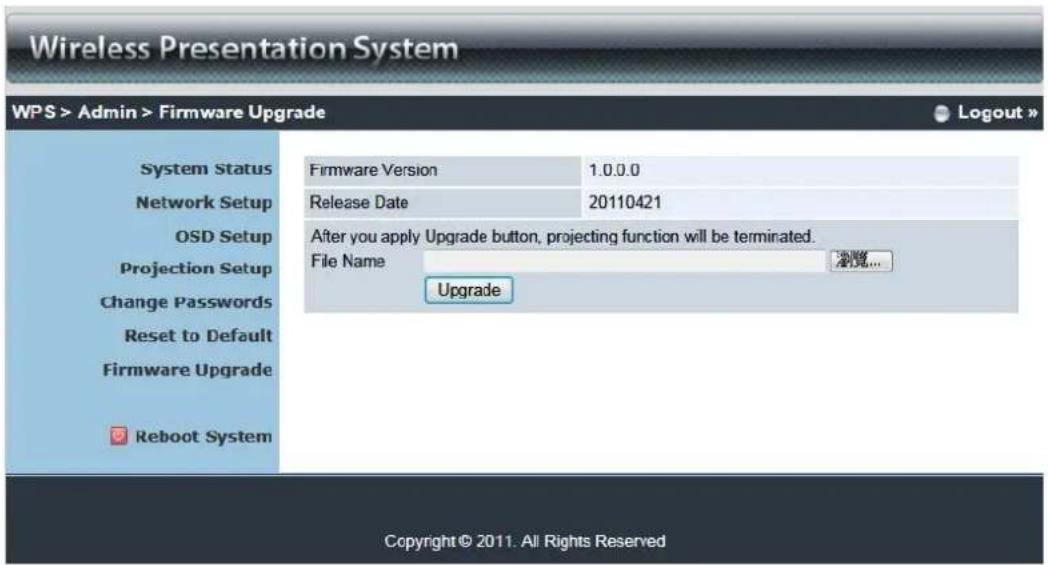Click the Upgrade button
1048x565 pixels.
click(469, 290)
